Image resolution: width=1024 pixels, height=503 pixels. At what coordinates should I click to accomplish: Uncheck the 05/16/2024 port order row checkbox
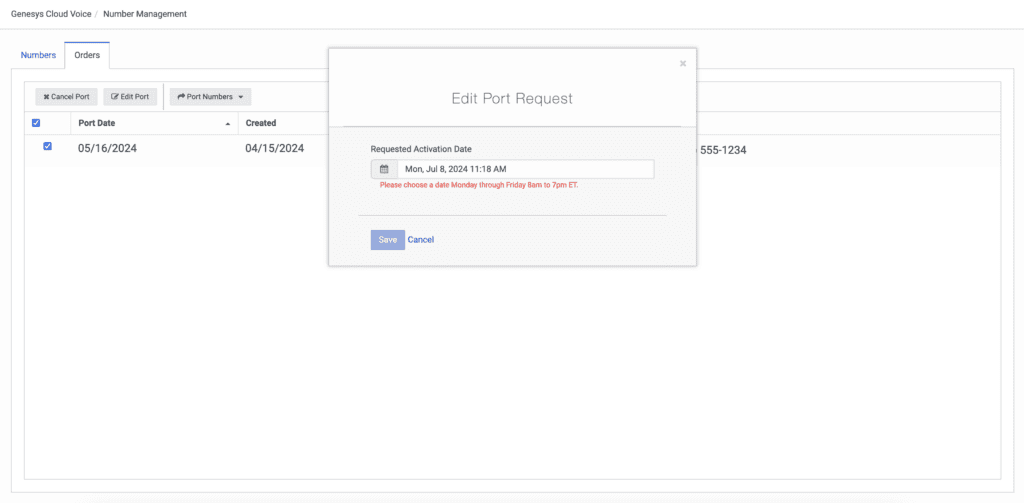click(47, 147)
